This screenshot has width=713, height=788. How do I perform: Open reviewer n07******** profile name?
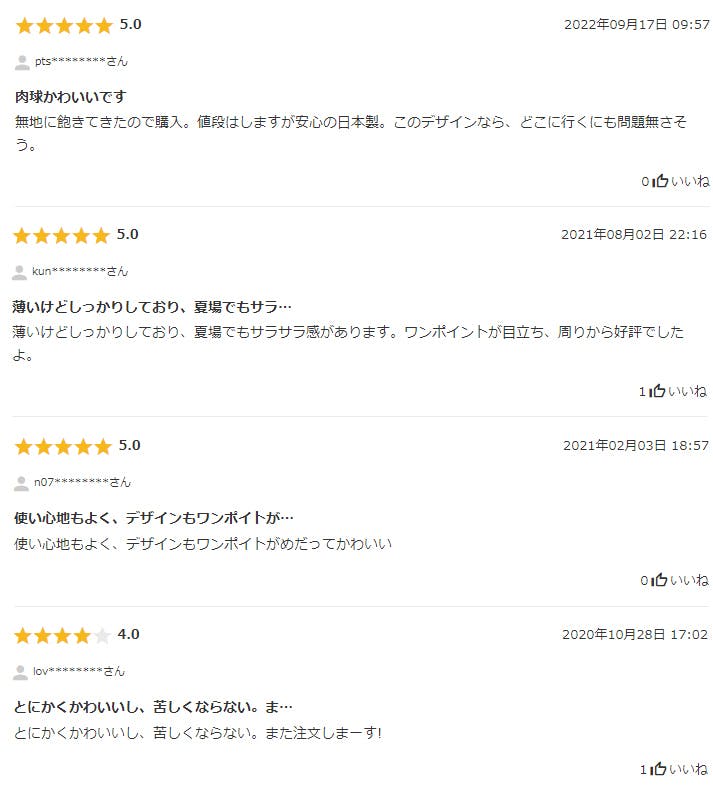pyautogui.click(x=82, y=482)
